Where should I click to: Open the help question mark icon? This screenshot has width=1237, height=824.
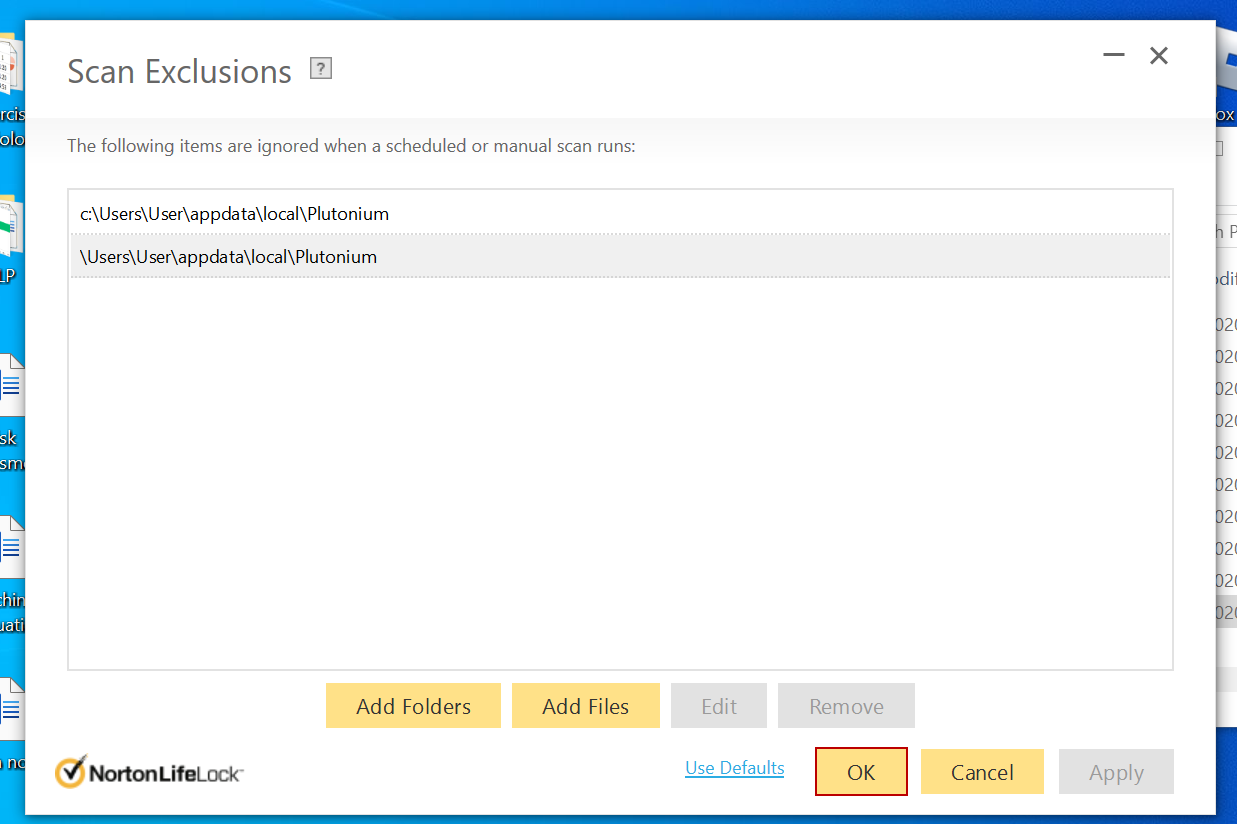(x=320, y=69)
